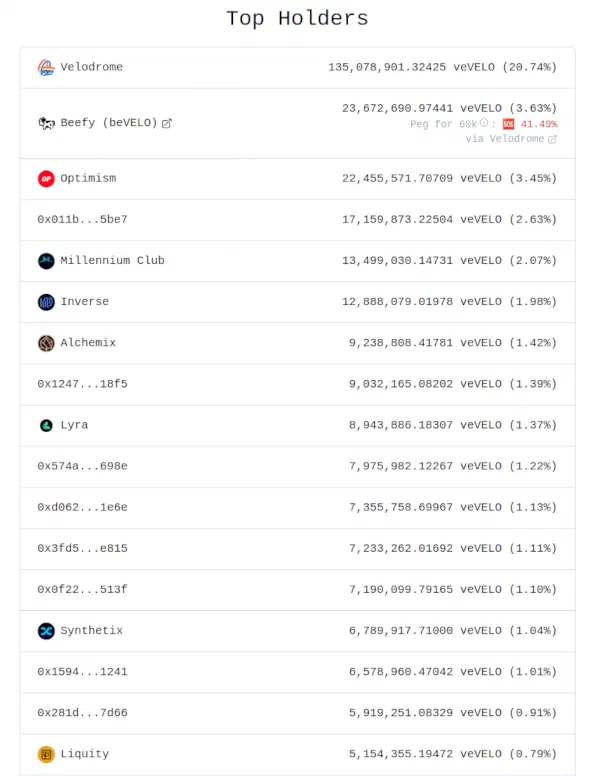600x776 pixels.
Task: Click the Velodrome logo icon
Action: [x=46, y=67]
